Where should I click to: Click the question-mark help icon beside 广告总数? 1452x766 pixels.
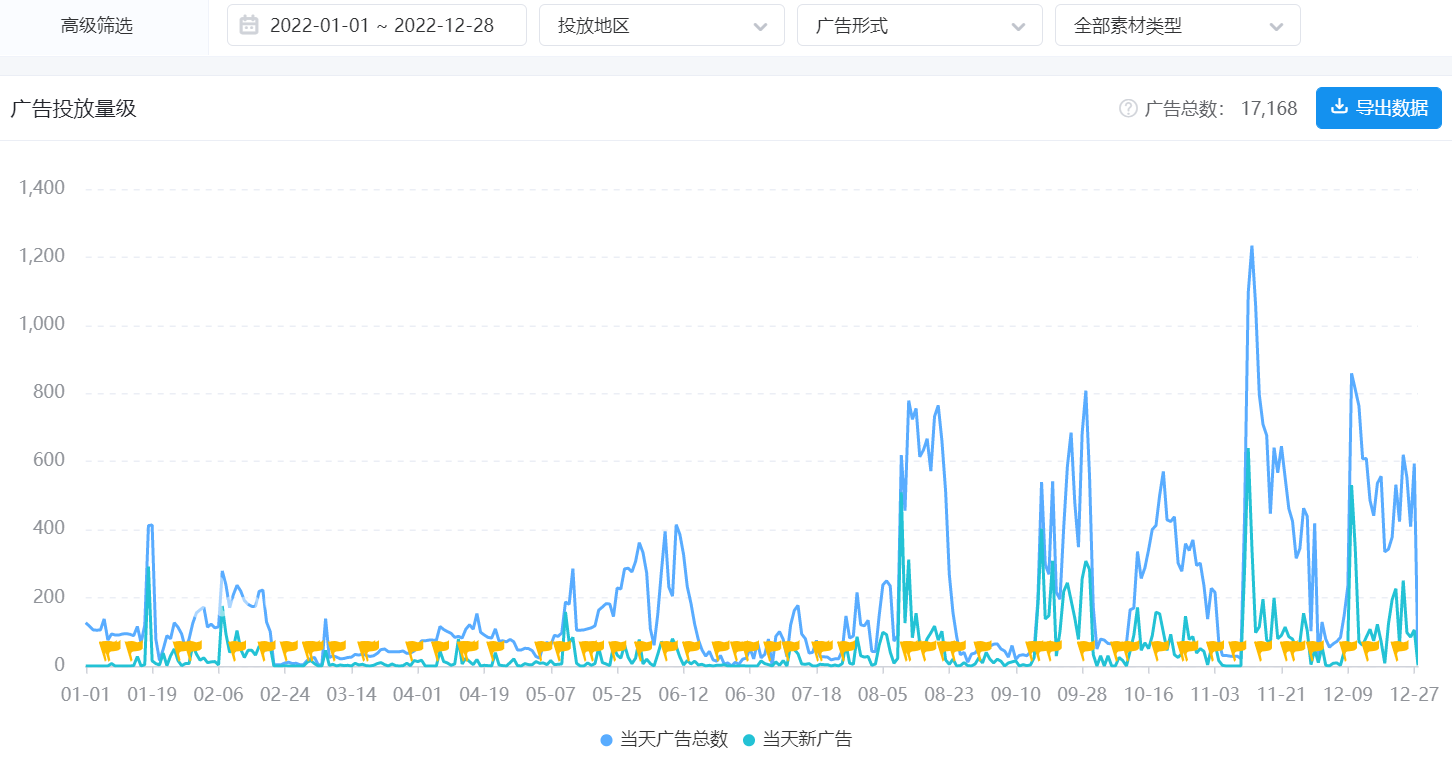1127,107
